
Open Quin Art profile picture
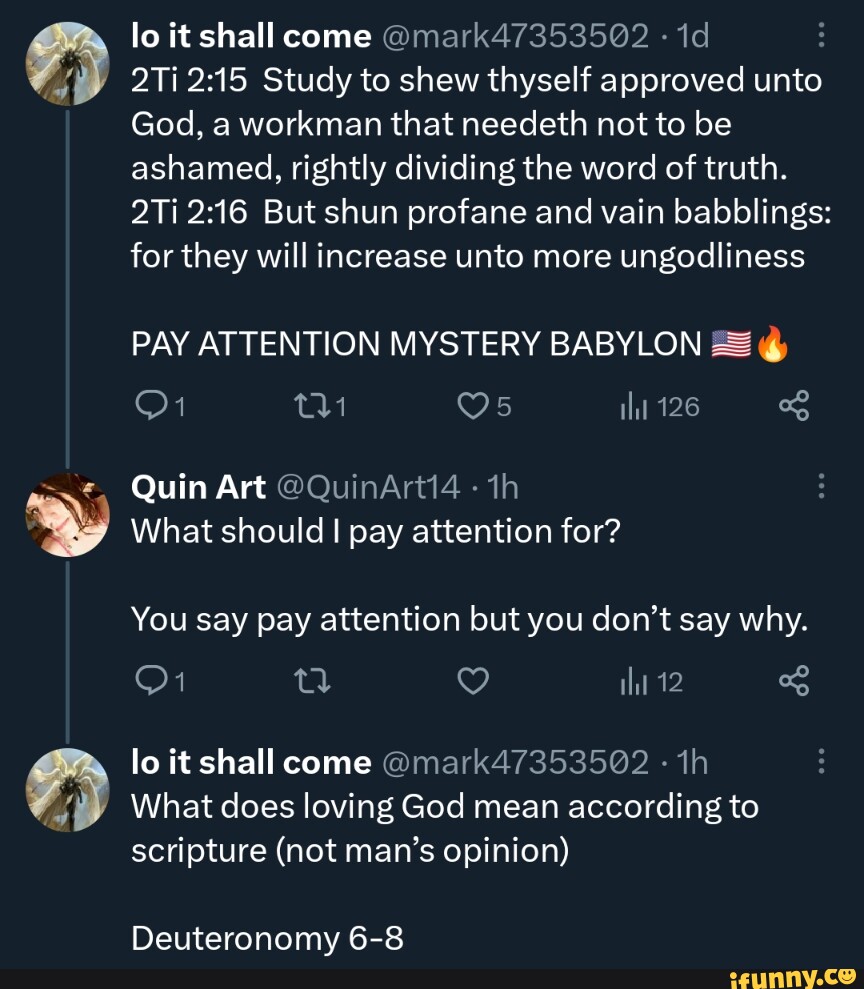tap(66, 513)
